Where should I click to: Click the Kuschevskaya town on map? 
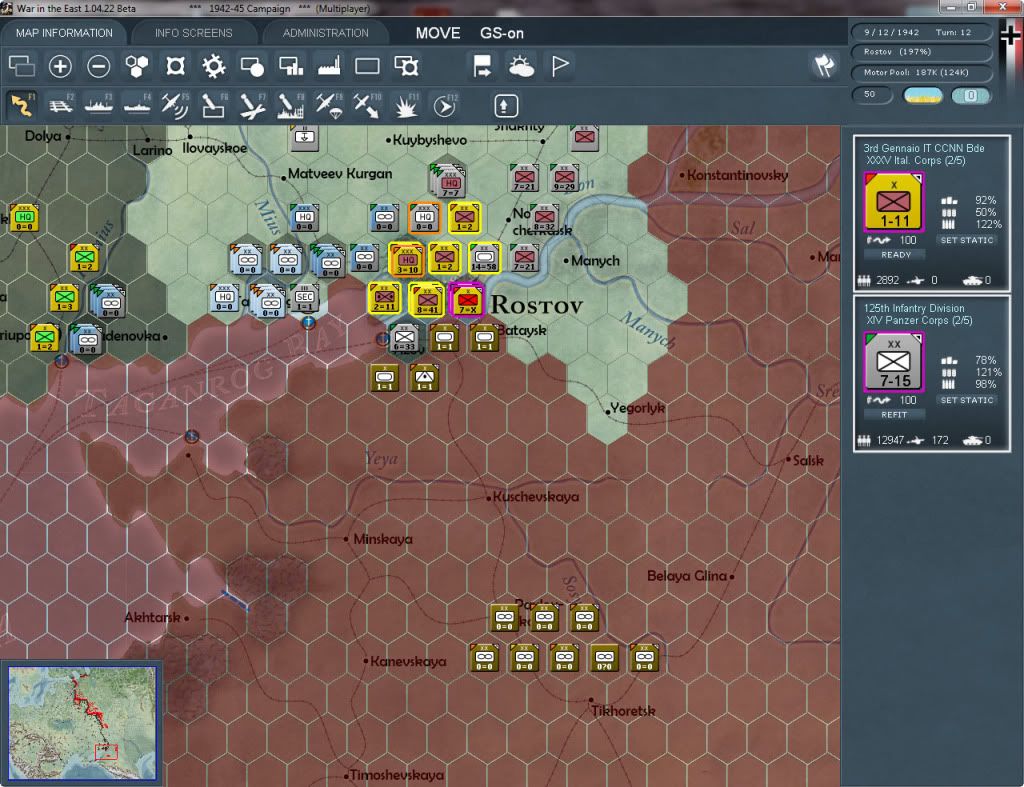point(535,497)
